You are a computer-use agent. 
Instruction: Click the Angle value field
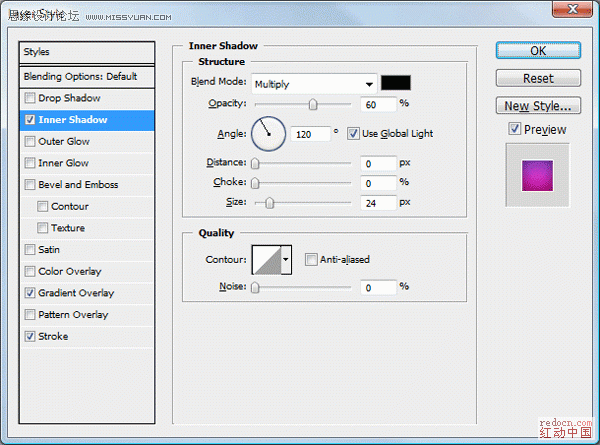coord(310,134)
